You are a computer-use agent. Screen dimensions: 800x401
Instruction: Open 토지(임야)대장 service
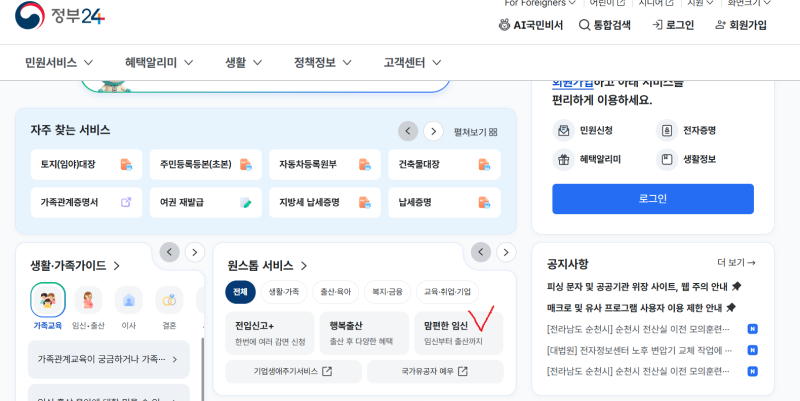click(86, 165)
